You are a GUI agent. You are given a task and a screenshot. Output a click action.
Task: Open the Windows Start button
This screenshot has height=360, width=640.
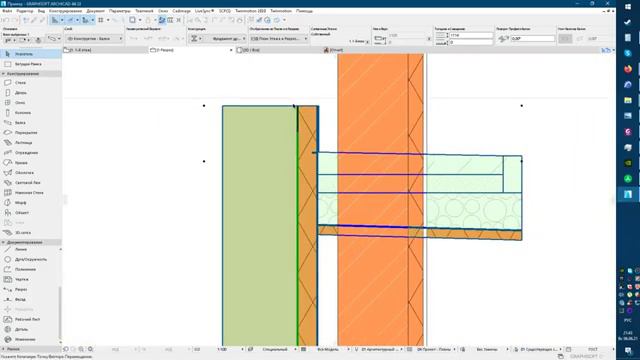(628, 7)
